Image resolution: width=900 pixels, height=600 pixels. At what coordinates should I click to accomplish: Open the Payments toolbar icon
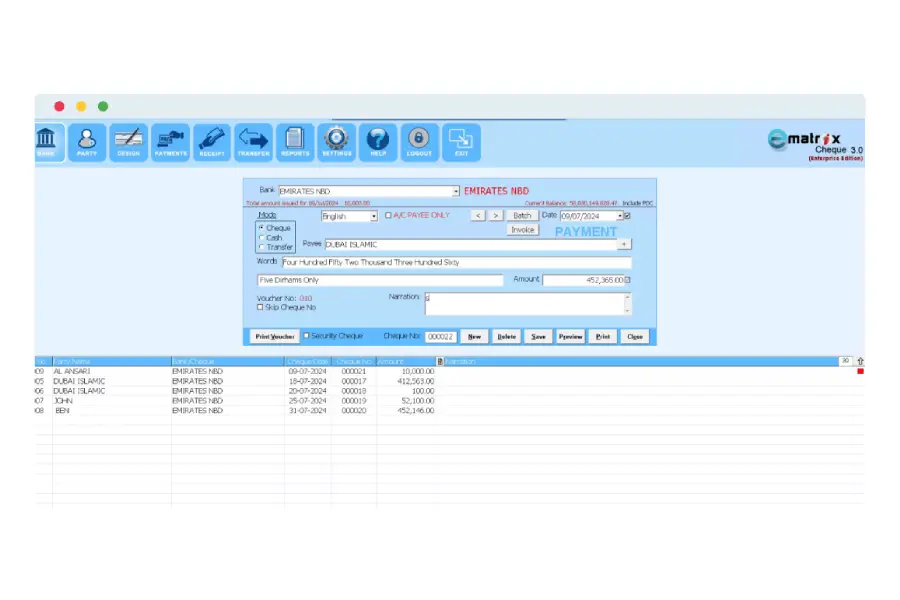171,141
